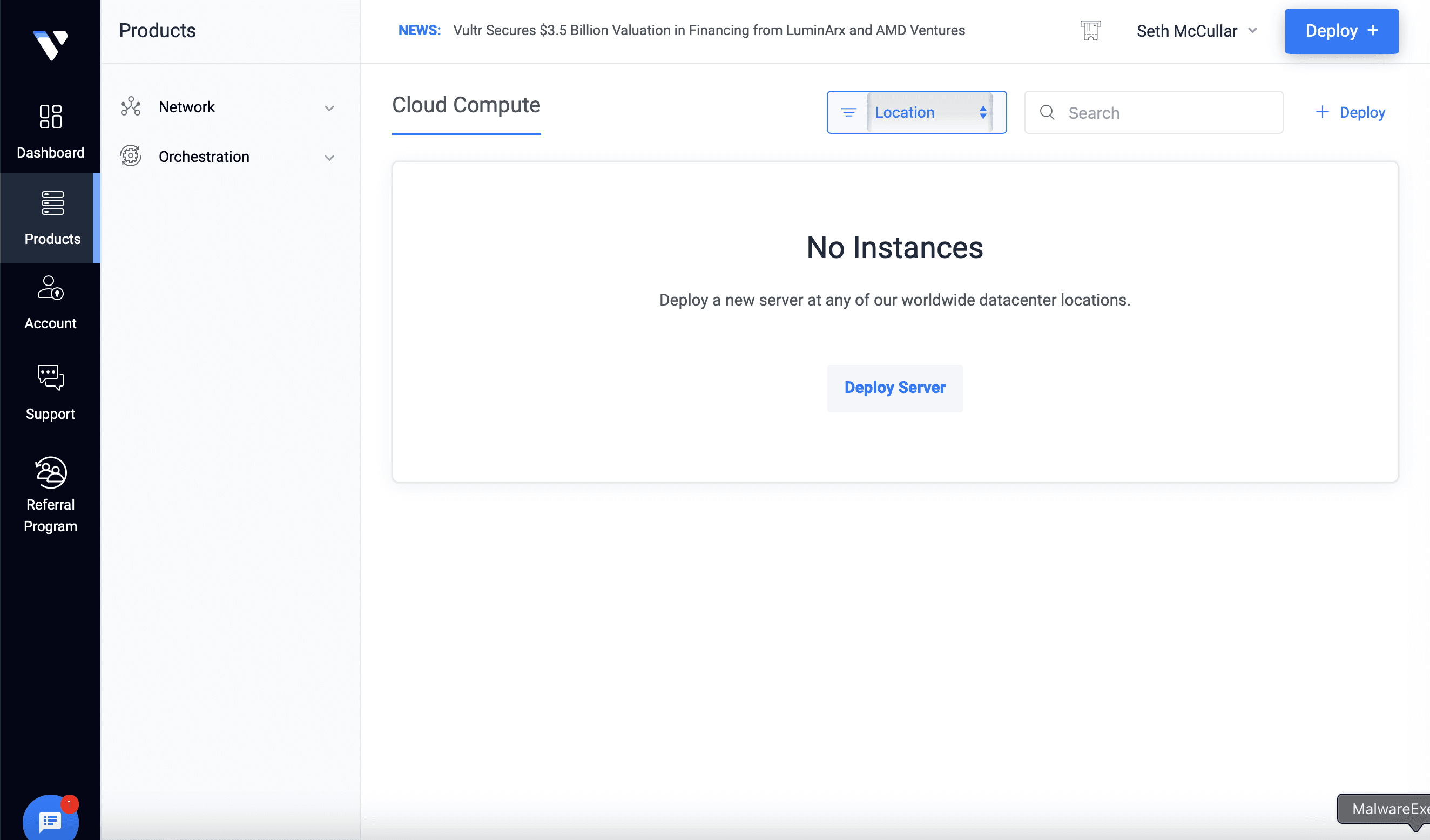The image size is (1430, 840).
Task: Open the live chat widget bubble
Action: [51, 820]
